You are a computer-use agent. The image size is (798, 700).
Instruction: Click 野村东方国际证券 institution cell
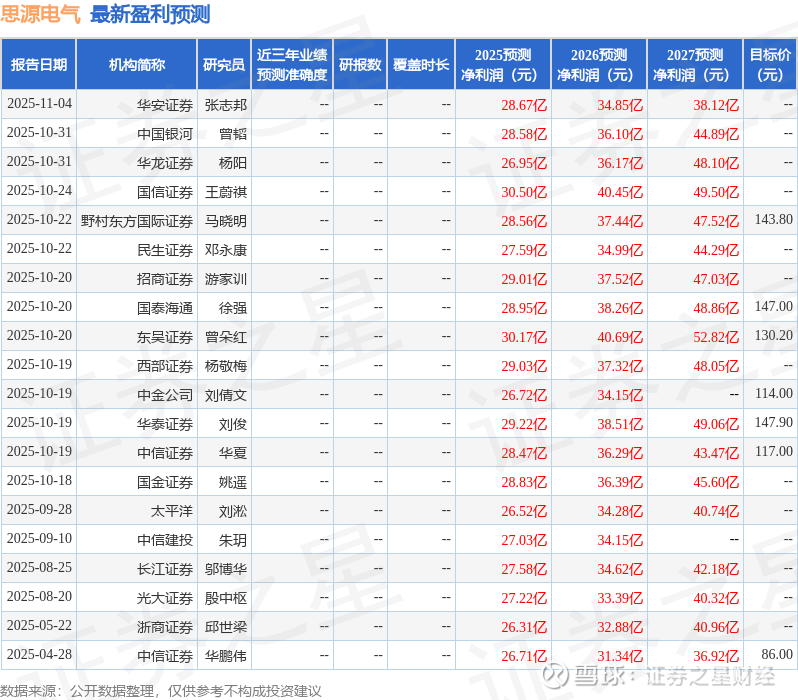(x=137, y=221)
